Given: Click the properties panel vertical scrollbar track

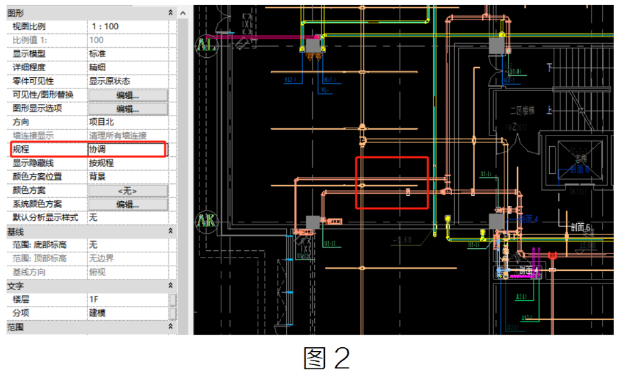Looking at the screenshot, I should 183,177.
